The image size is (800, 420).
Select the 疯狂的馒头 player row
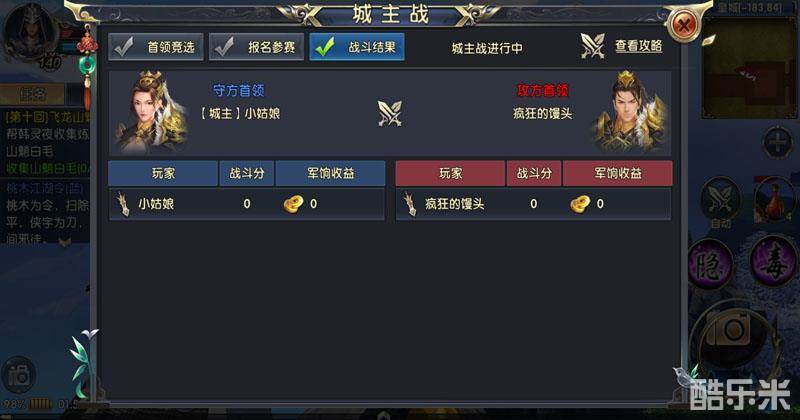point(534,204)
